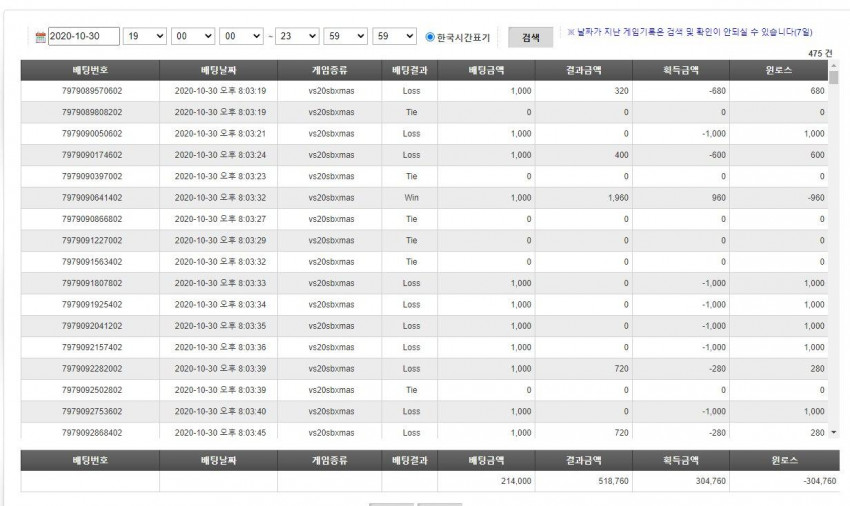850x506 pixels.
Task: Select bet number 7979091807802
Action: (x=92, y=283)
